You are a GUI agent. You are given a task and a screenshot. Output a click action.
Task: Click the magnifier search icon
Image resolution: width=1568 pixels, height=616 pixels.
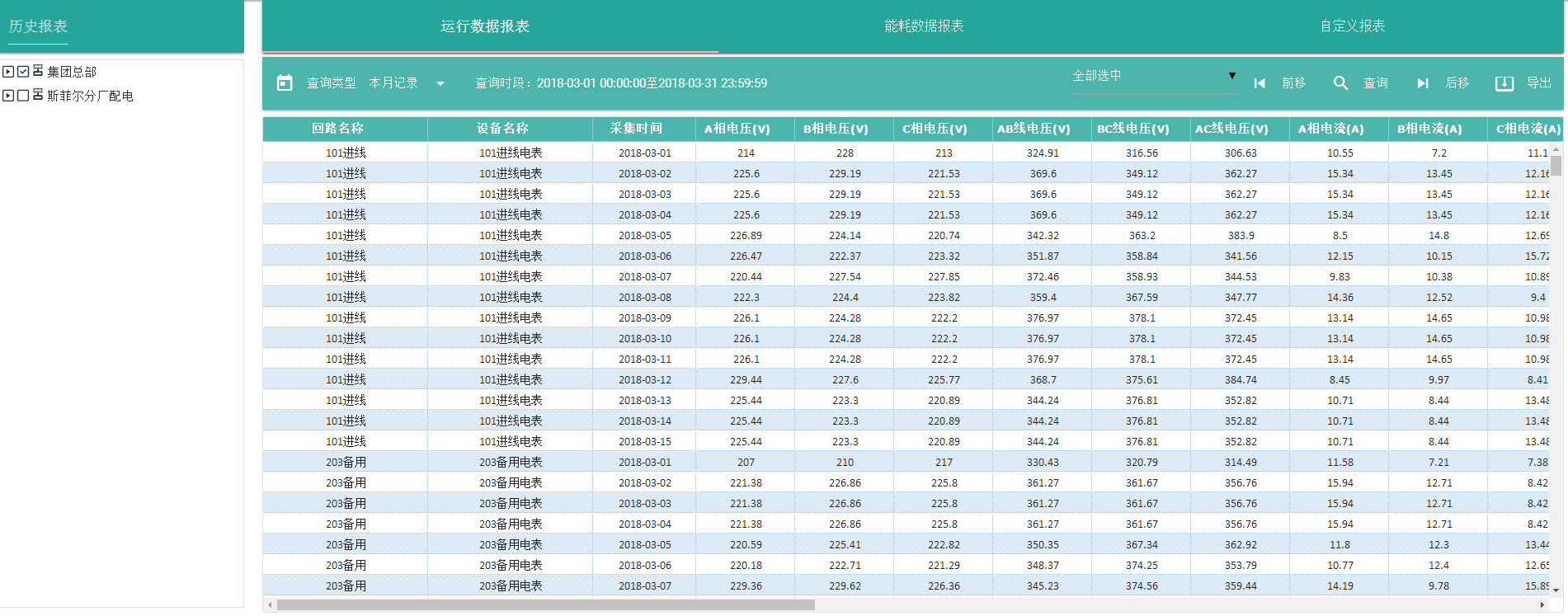click(x=1340, y=82)
